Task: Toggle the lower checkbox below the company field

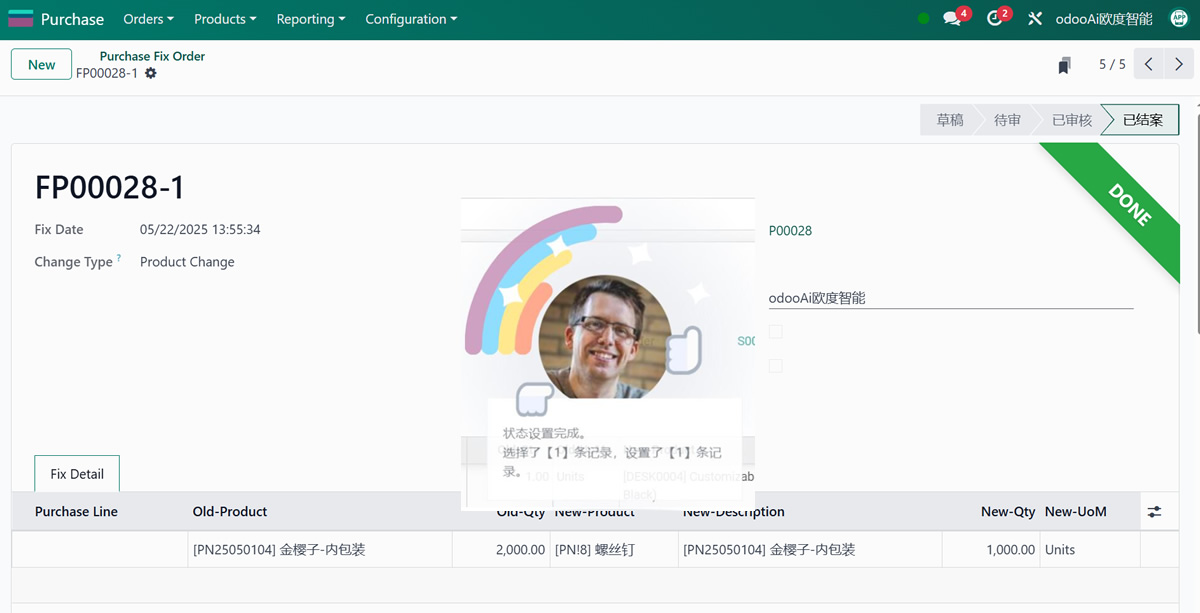Action: (x=775, y=366)
